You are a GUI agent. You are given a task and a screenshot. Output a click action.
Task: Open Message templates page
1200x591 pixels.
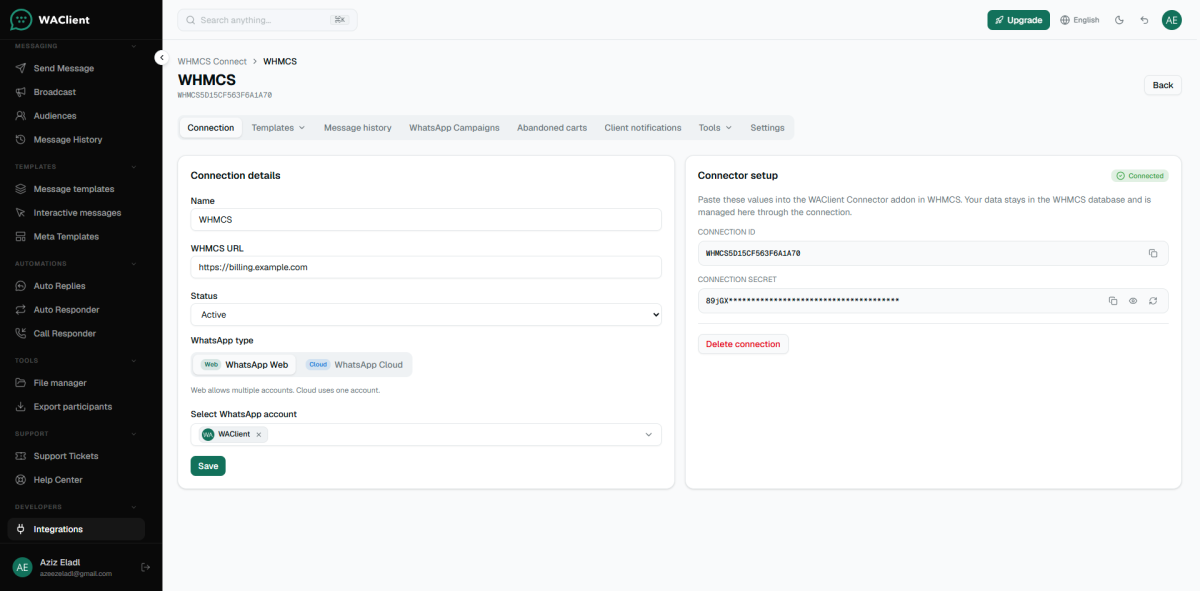point(76,189)
